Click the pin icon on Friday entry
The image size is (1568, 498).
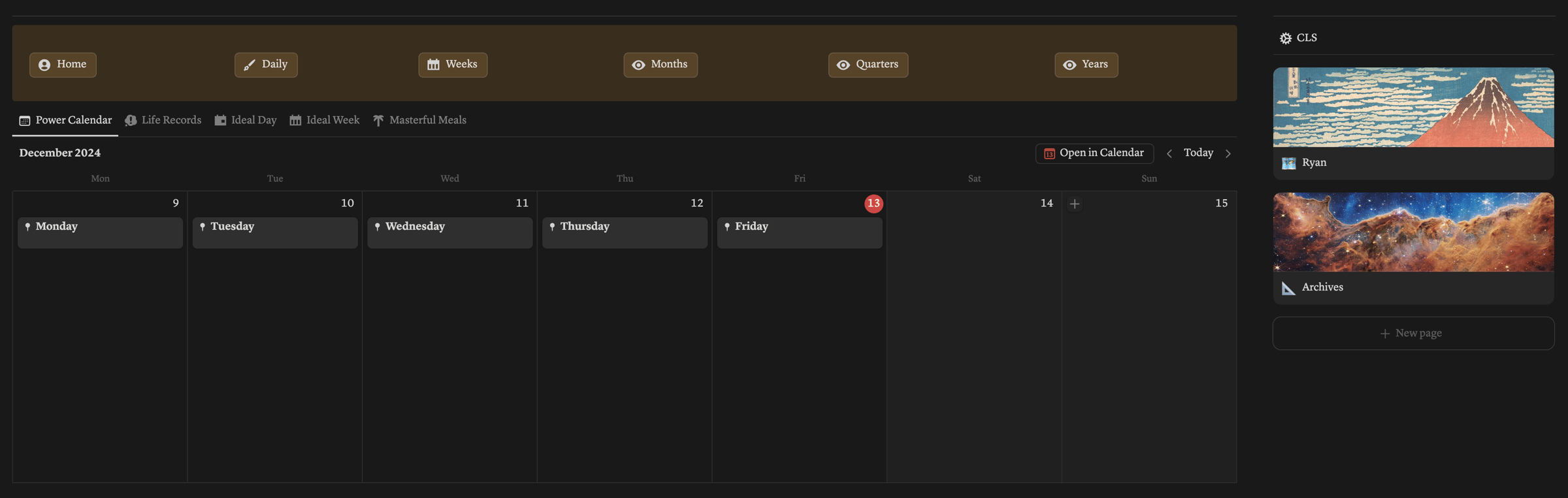[x=727, y=226]
